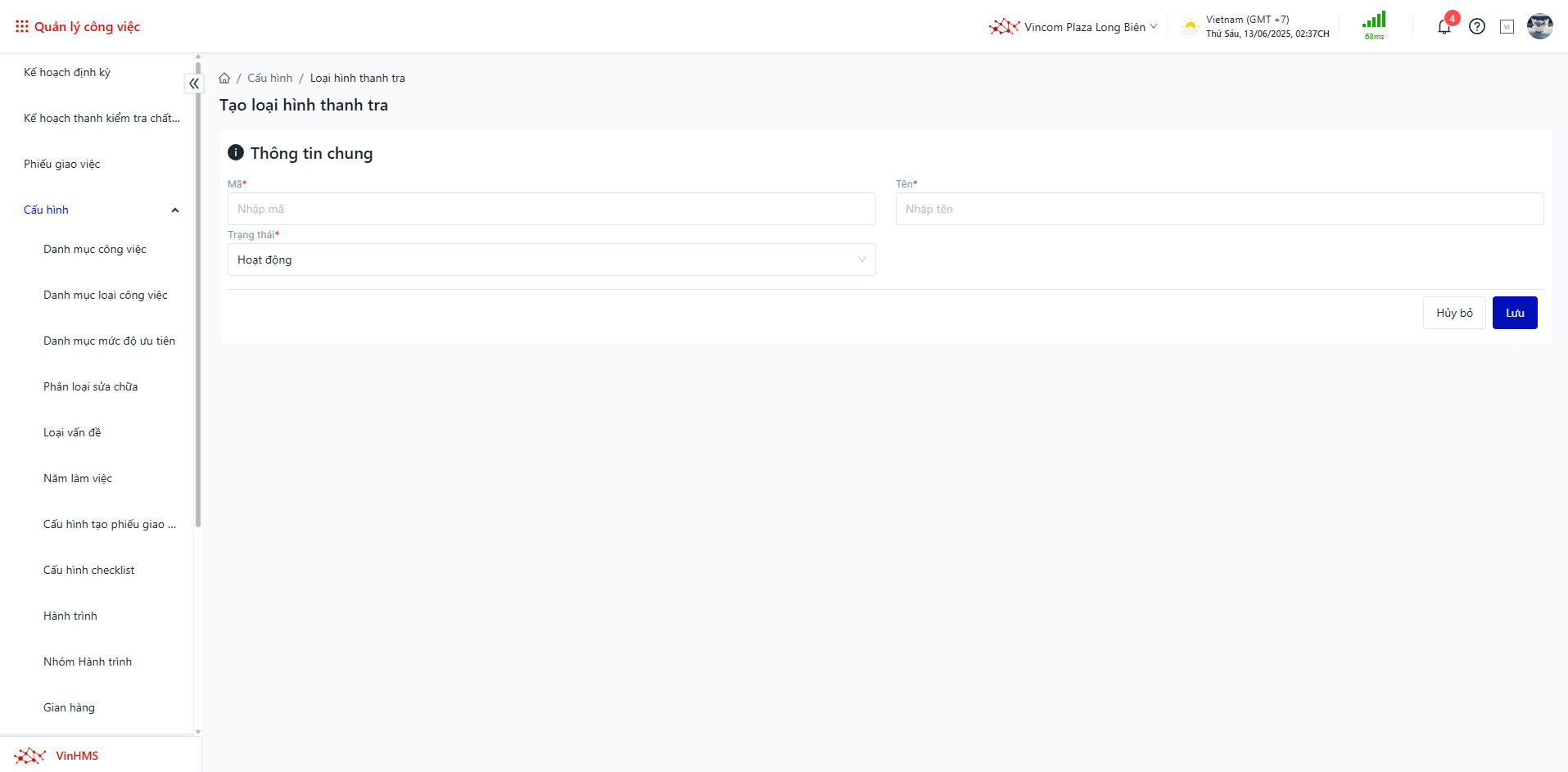
Task: Check the network signal strength indicator
Action: coord(1374,20)
